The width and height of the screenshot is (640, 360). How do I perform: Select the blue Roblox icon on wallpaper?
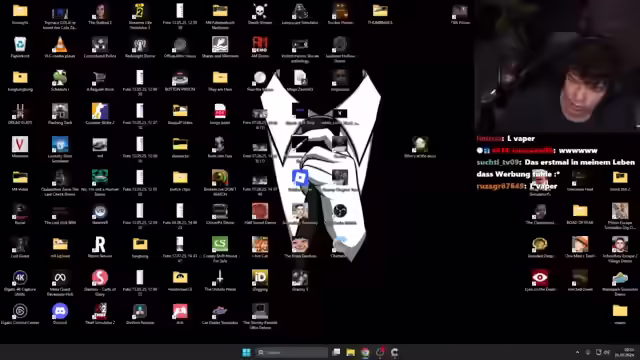pyautogui.click(x=300, y=178)
